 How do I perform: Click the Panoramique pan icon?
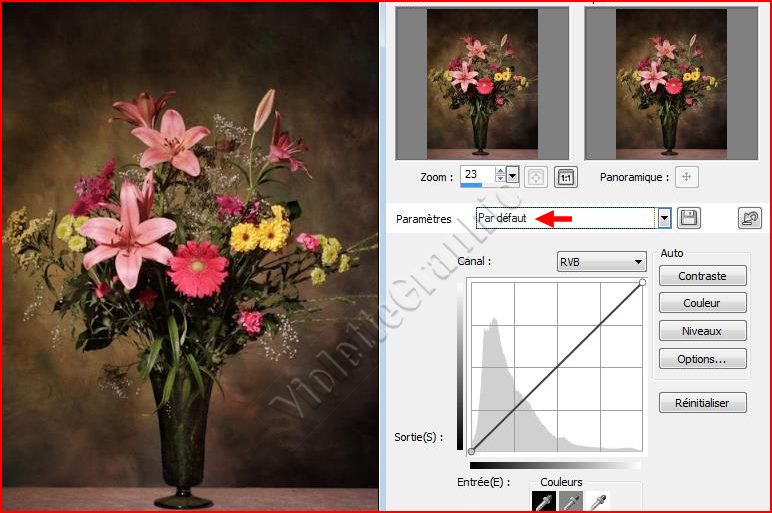pos(686,177)
